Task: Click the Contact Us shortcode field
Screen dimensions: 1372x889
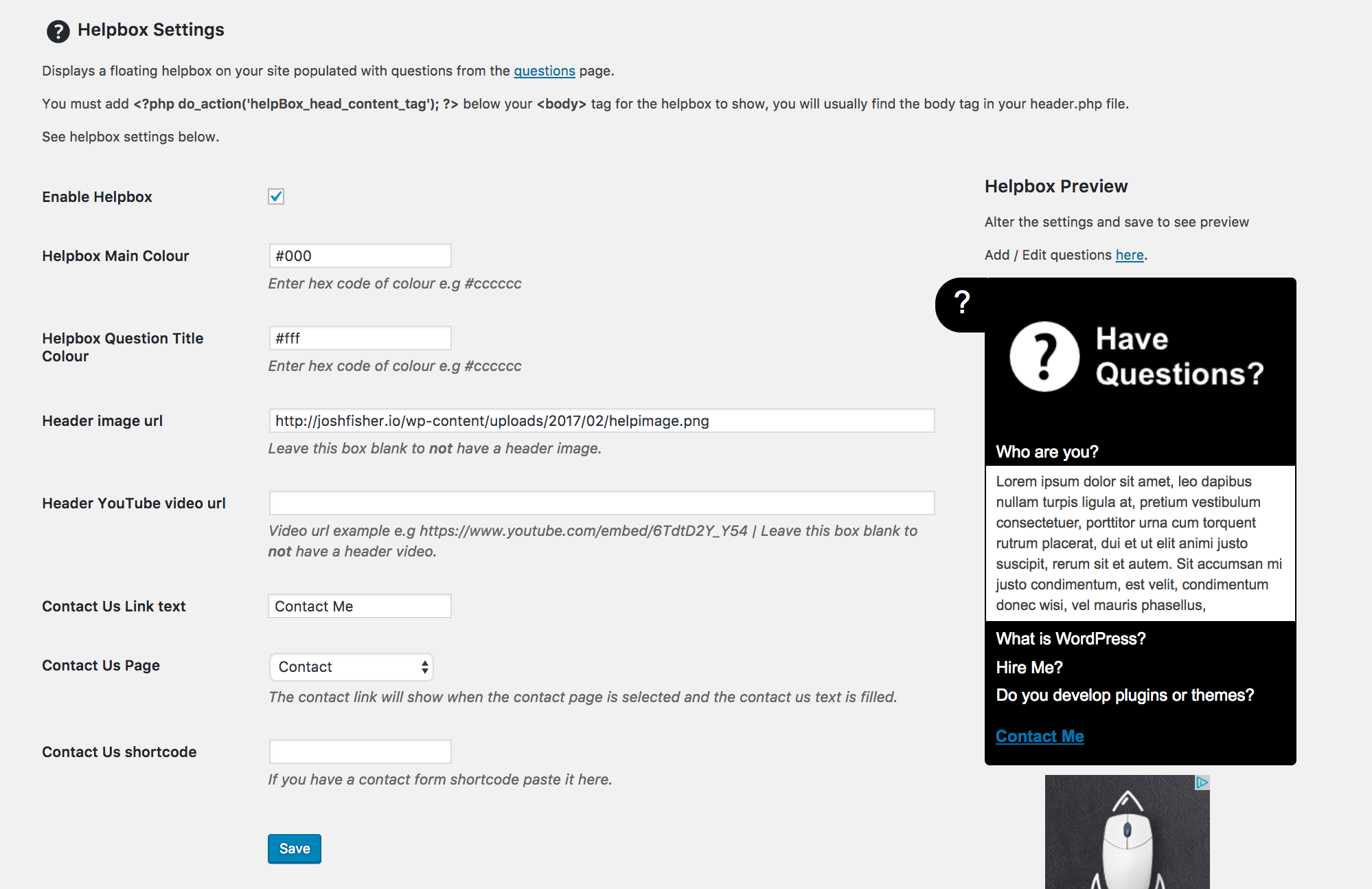Action: pos(360,752)
